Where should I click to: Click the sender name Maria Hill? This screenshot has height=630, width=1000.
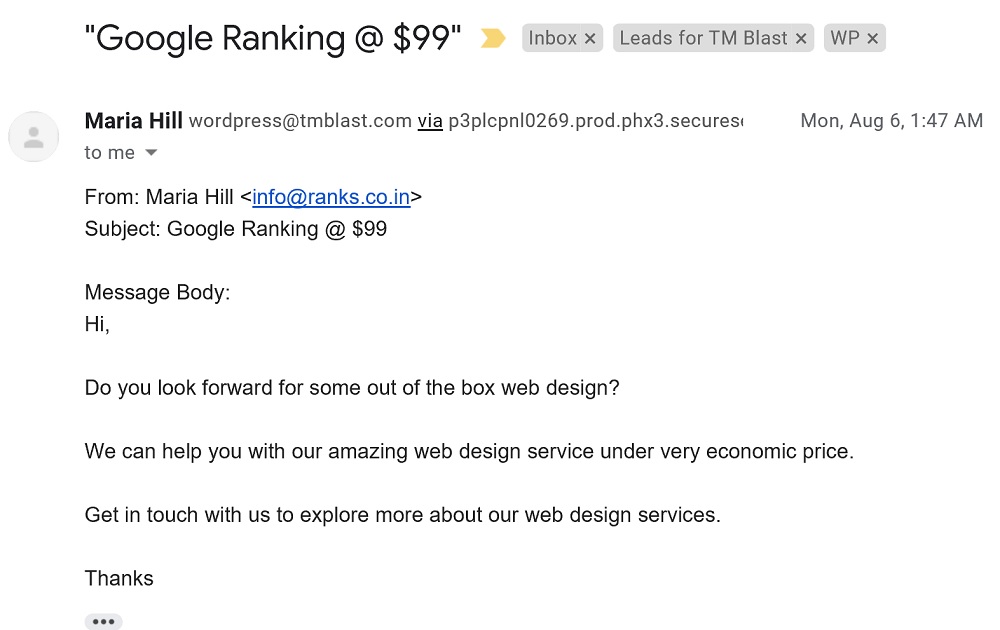133,121
